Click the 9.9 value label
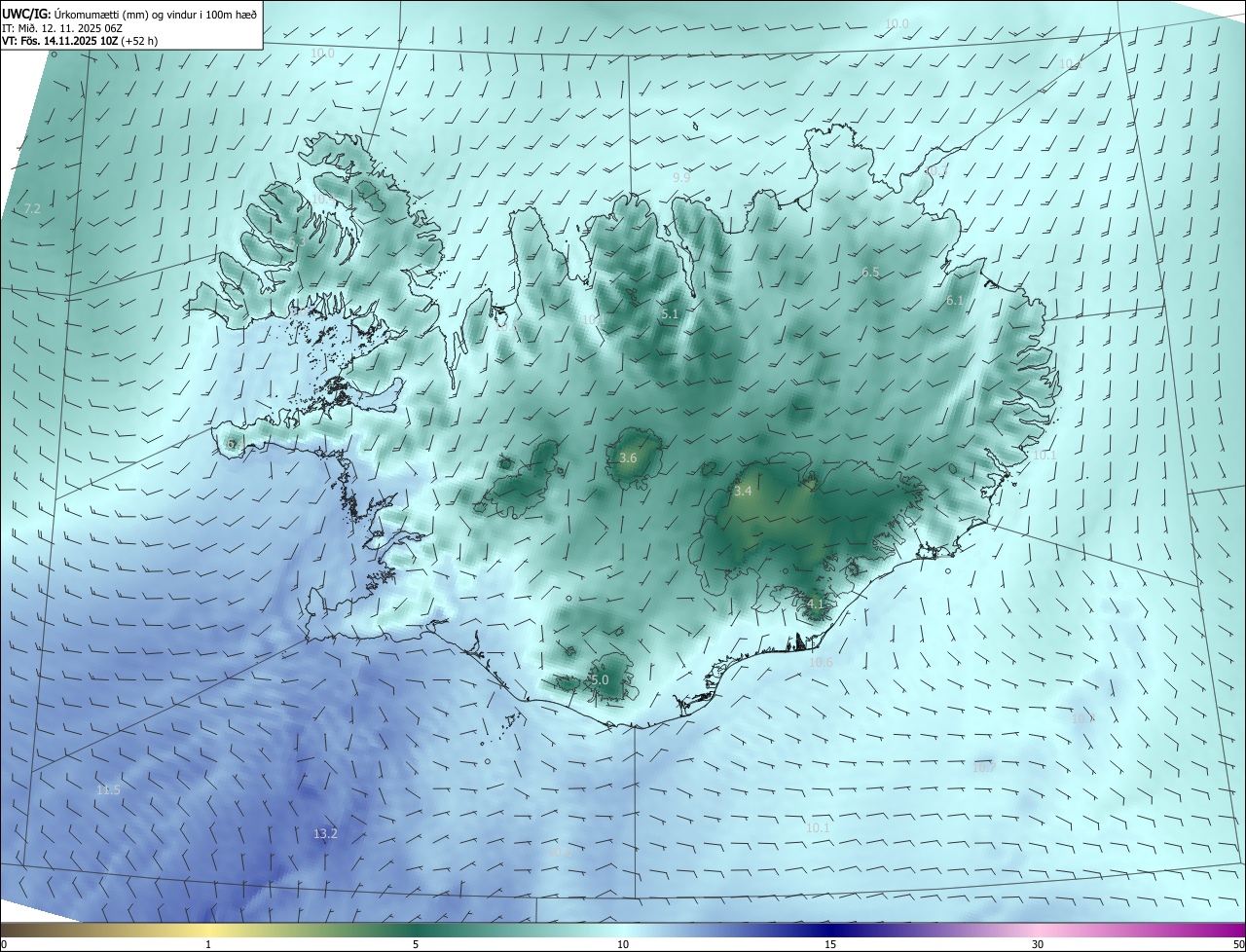Screen dimensions: 1246x952 point(681,177)
